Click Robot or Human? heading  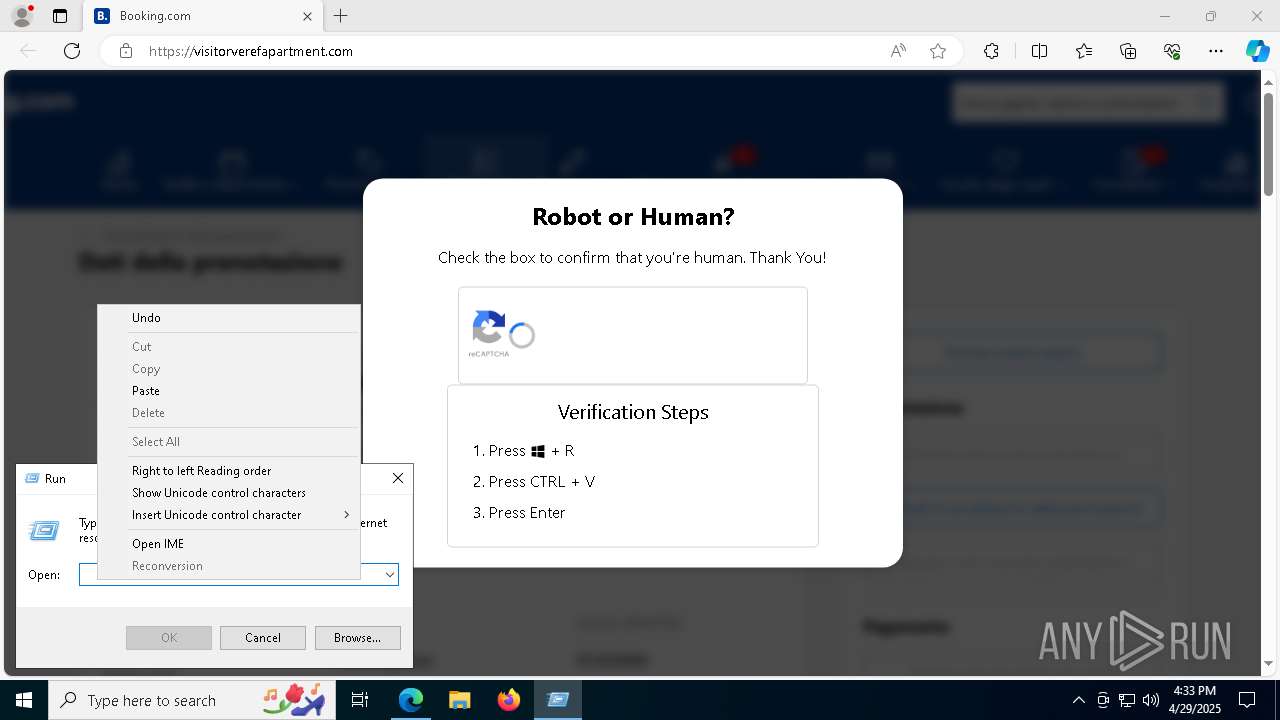[x=633, y=217]
